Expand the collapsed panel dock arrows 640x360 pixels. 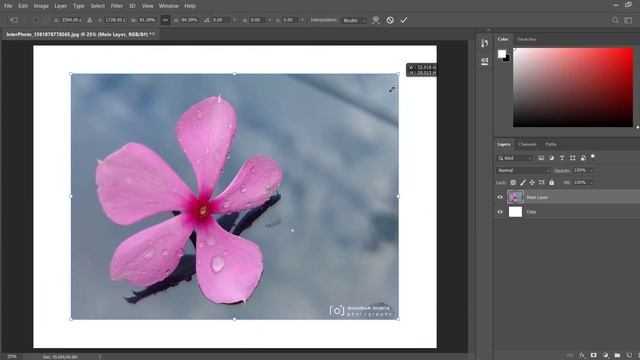tap(489, 30)
